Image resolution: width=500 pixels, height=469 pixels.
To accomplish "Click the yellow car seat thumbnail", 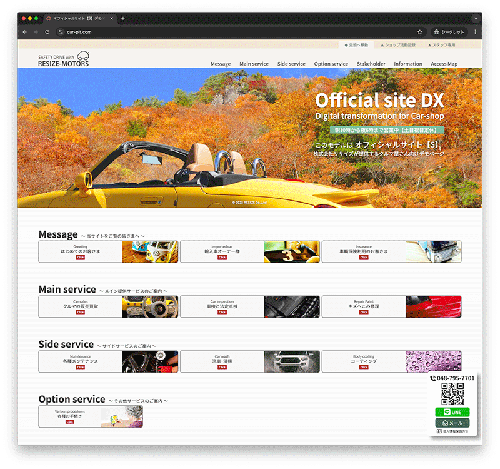I will [292, 252].
